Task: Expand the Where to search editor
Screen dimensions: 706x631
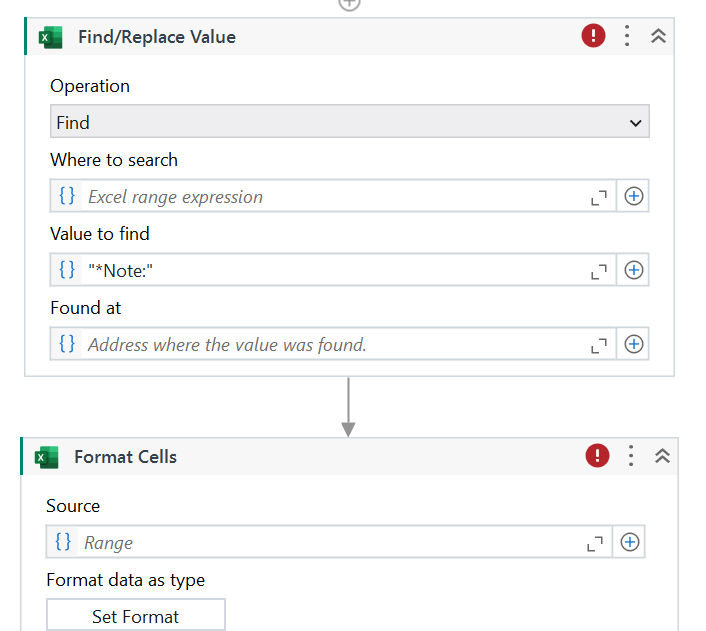Action: [599, 197]
